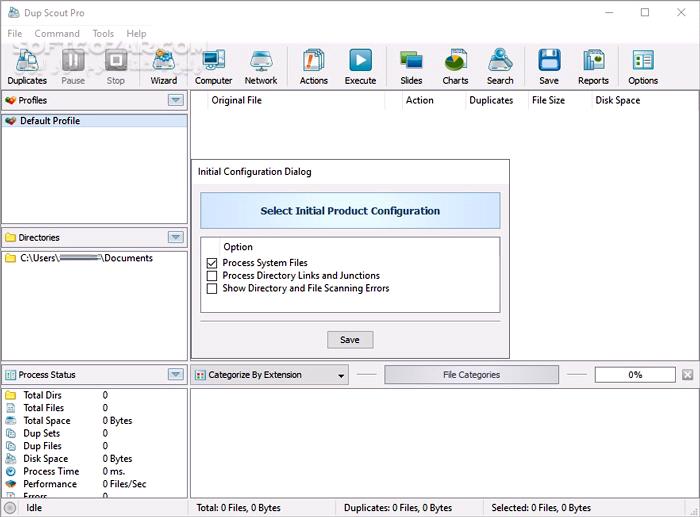Click the cancel icon beside 0% progress
Viewport: 700px width, 517px height.
[688, 375]
